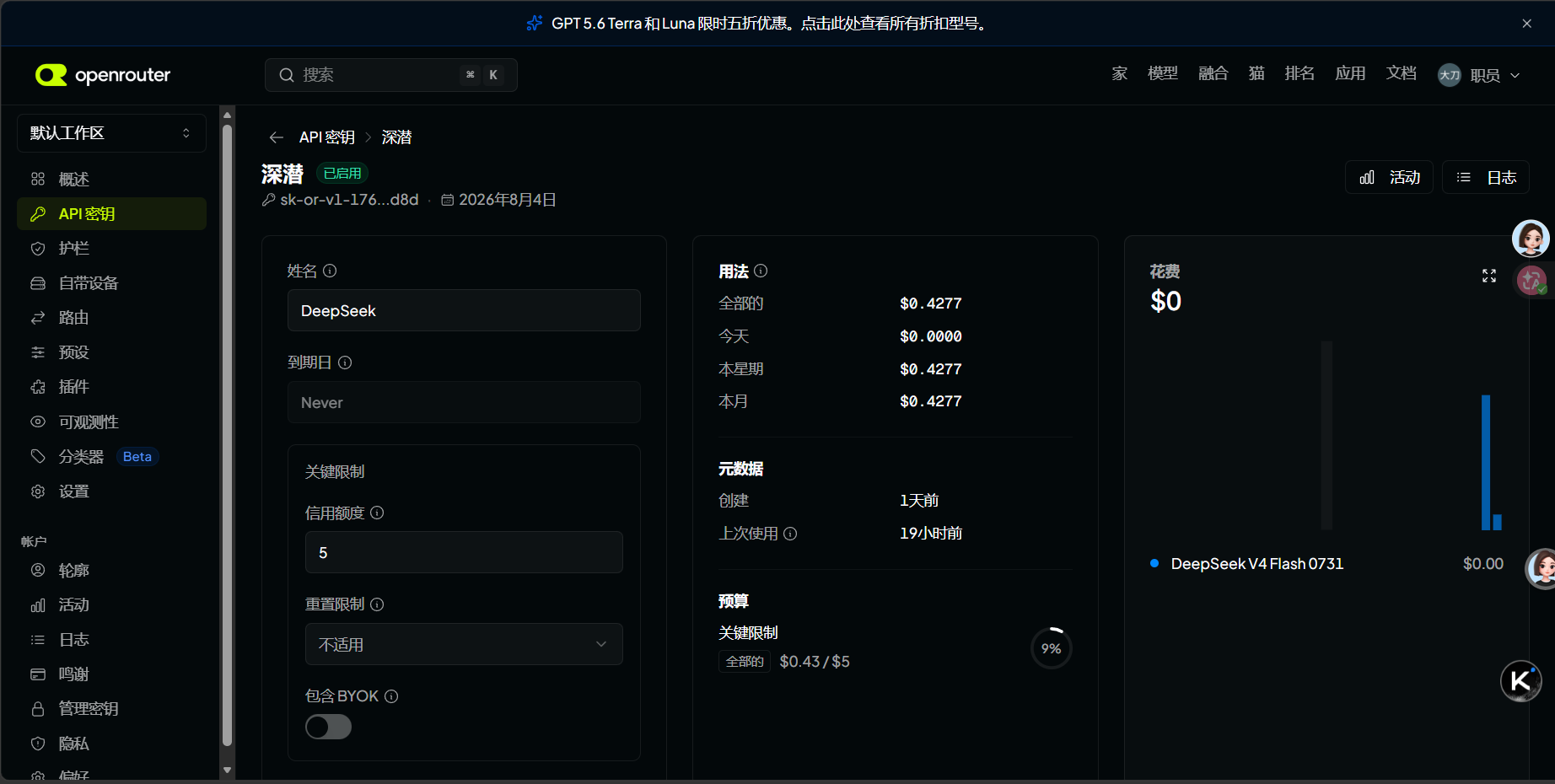Click the 概述 grid icon in sidebar
Image resolution: width=1555 pixels, height=784 pixels.
38,179
